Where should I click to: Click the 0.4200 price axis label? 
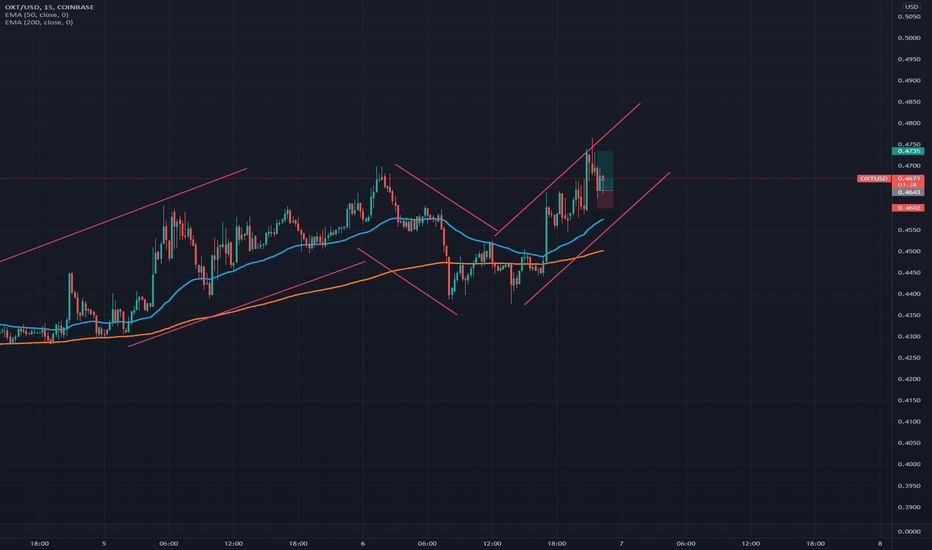[909, 379]
